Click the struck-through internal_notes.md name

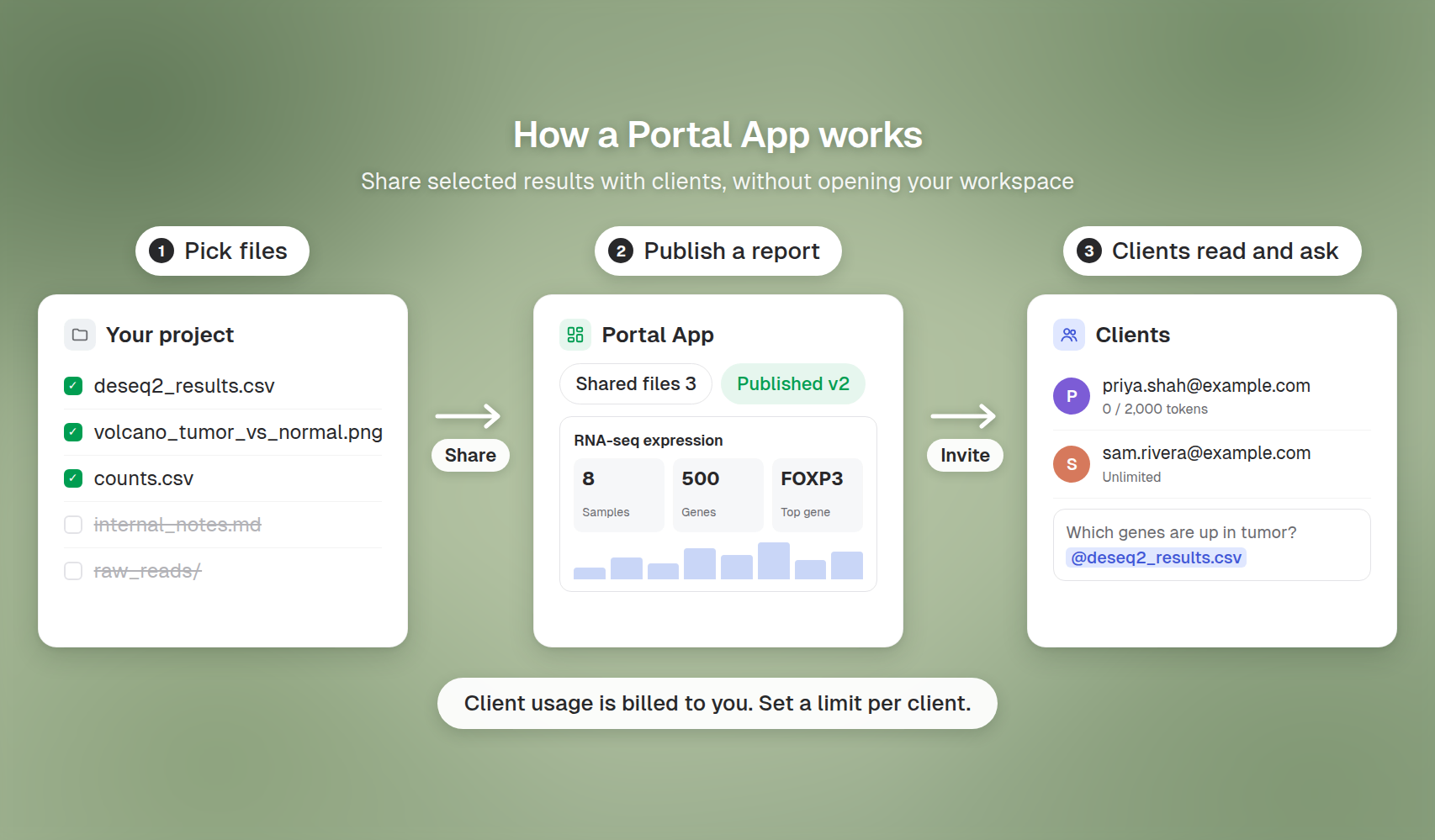[x=177, y=525]
